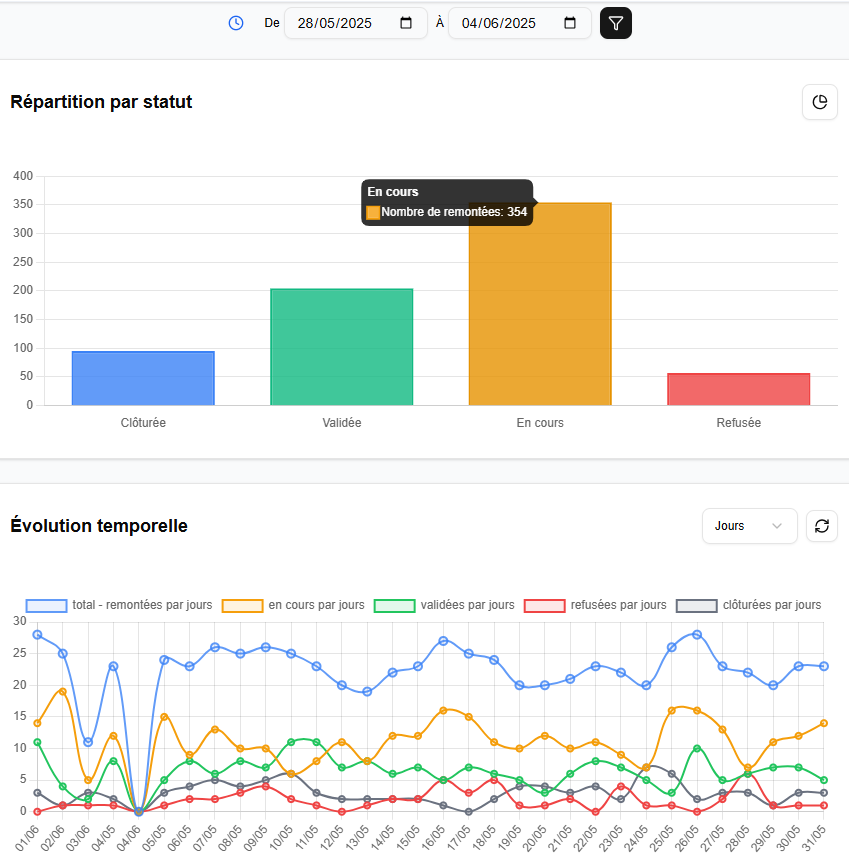
Task: Click the clock icon beside date range
Action: 236,23
